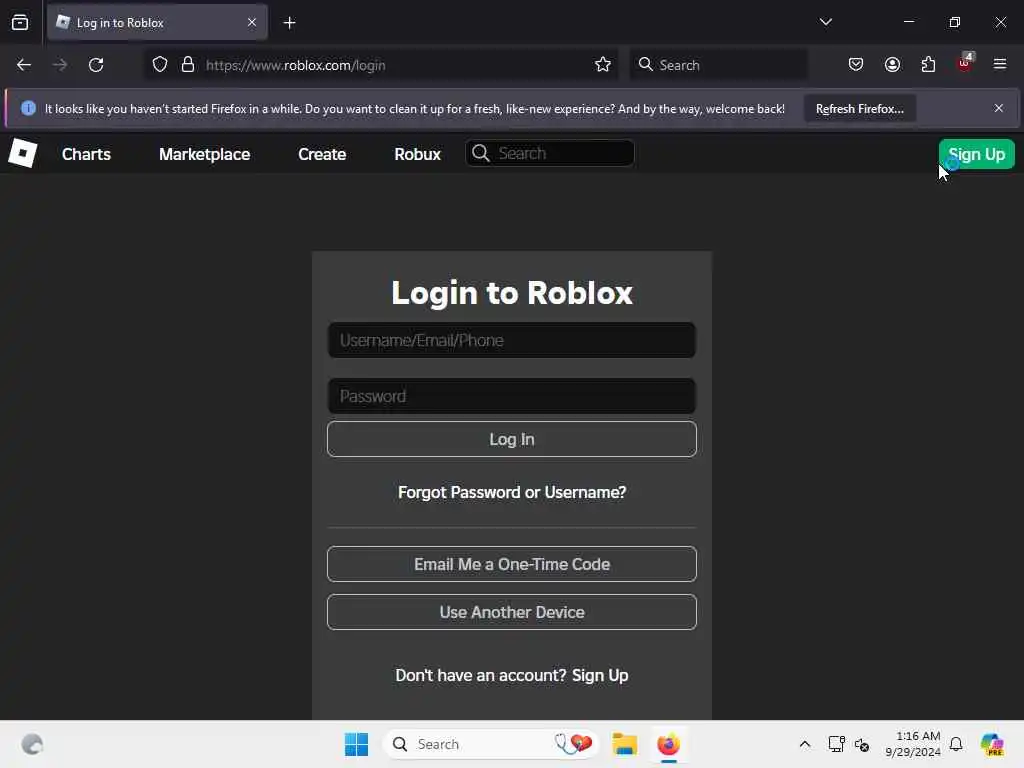List all tabs dropdown arrow

tap(825, 22)
